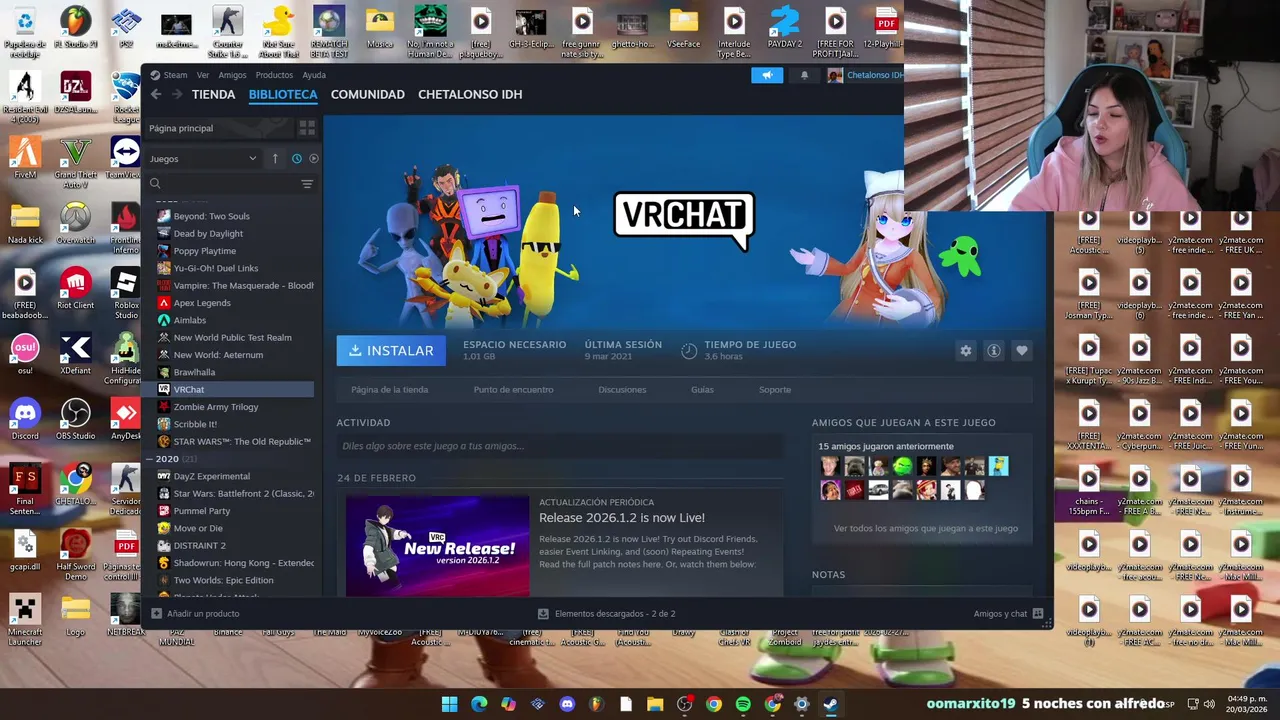
Task: Open PAYDAY 2 desktop shortcut
Action: click(785, 27)
